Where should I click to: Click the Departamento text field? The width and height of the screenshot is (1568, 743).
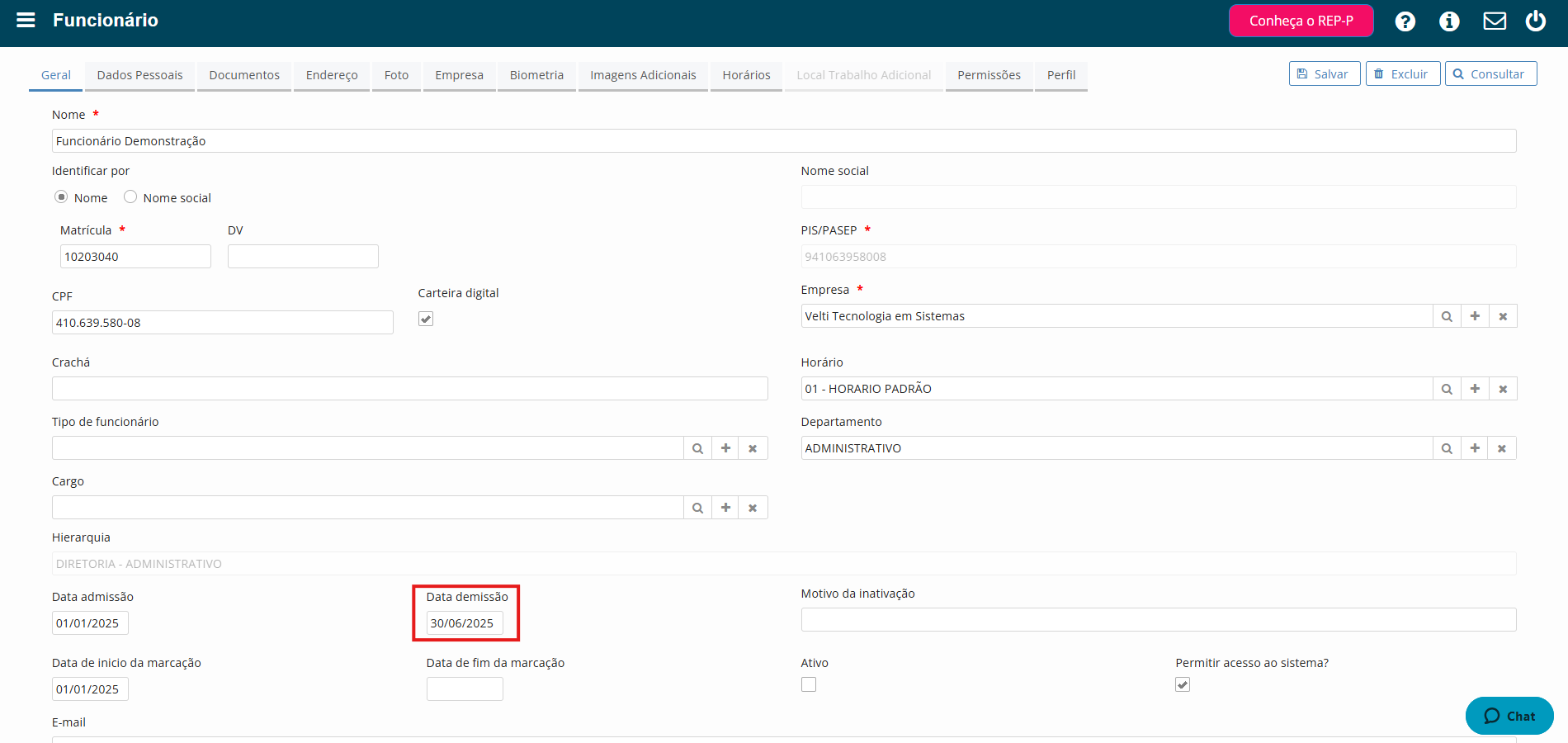coord(1117,448)
